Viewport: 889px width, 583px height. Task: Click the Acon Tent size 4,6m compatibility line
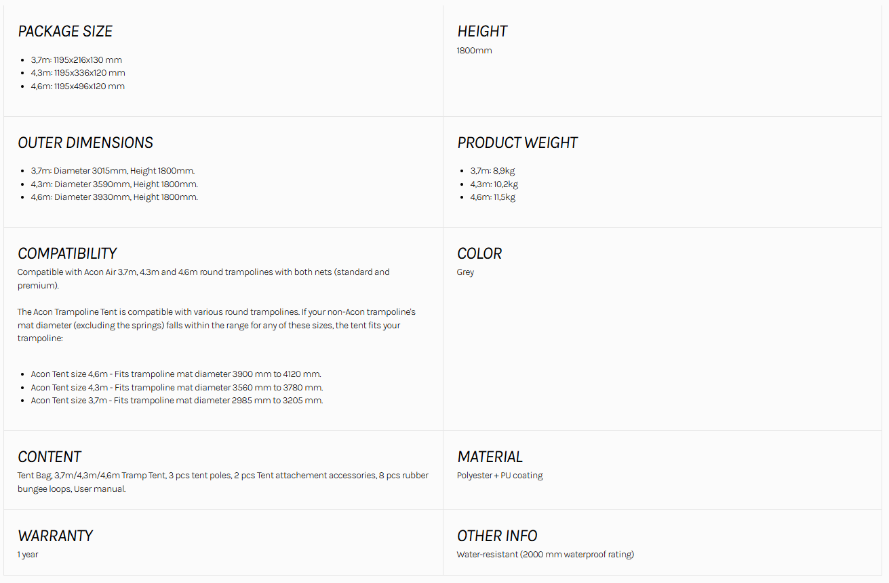pos(176,374)
